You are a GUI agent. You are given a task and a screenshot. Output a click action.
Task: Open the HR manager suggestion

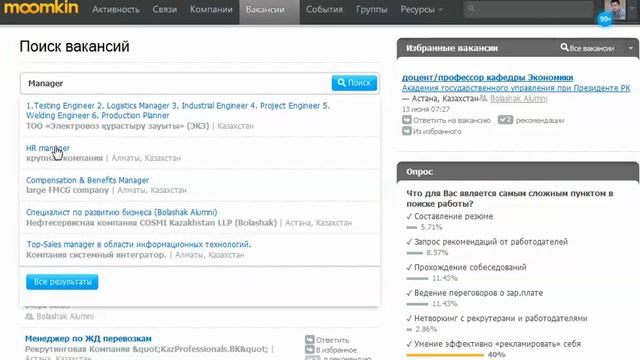coord(48,148)
